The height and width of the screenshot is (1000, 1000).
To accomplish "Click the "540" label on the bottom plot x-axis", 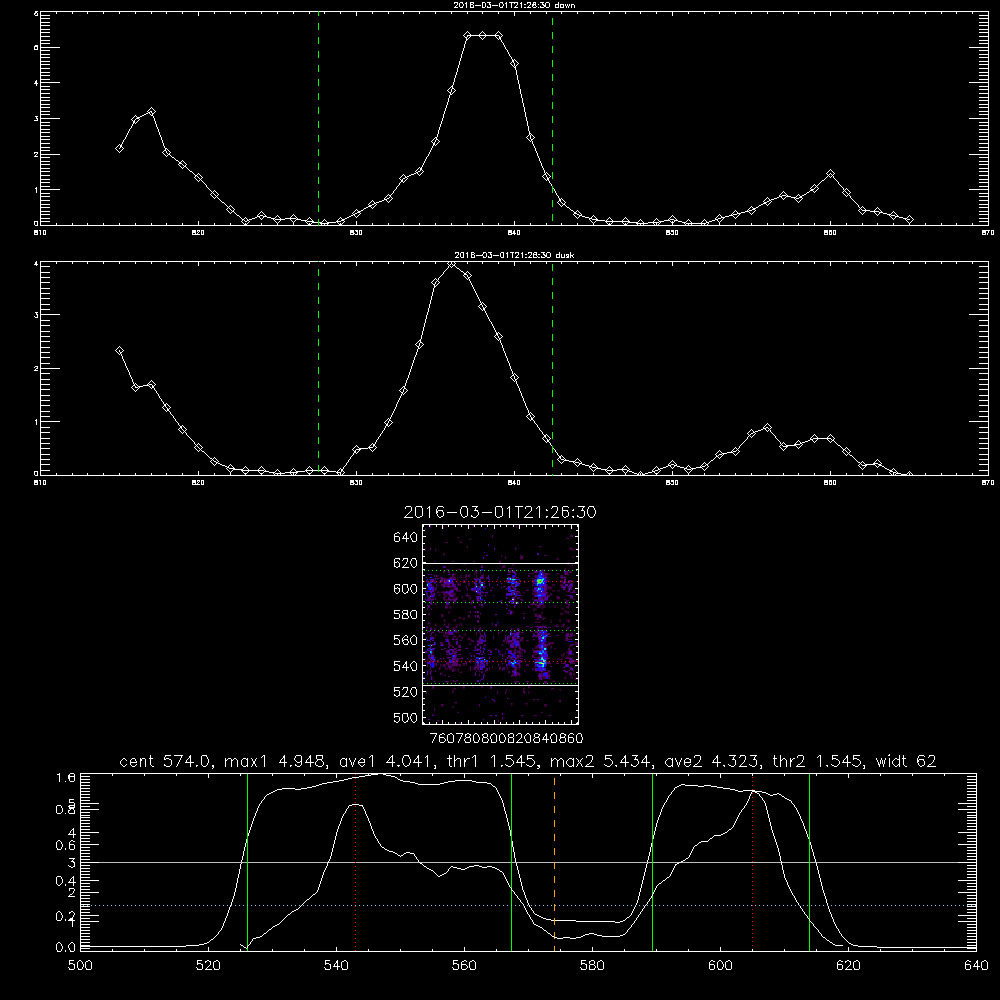I will [336, 966].
